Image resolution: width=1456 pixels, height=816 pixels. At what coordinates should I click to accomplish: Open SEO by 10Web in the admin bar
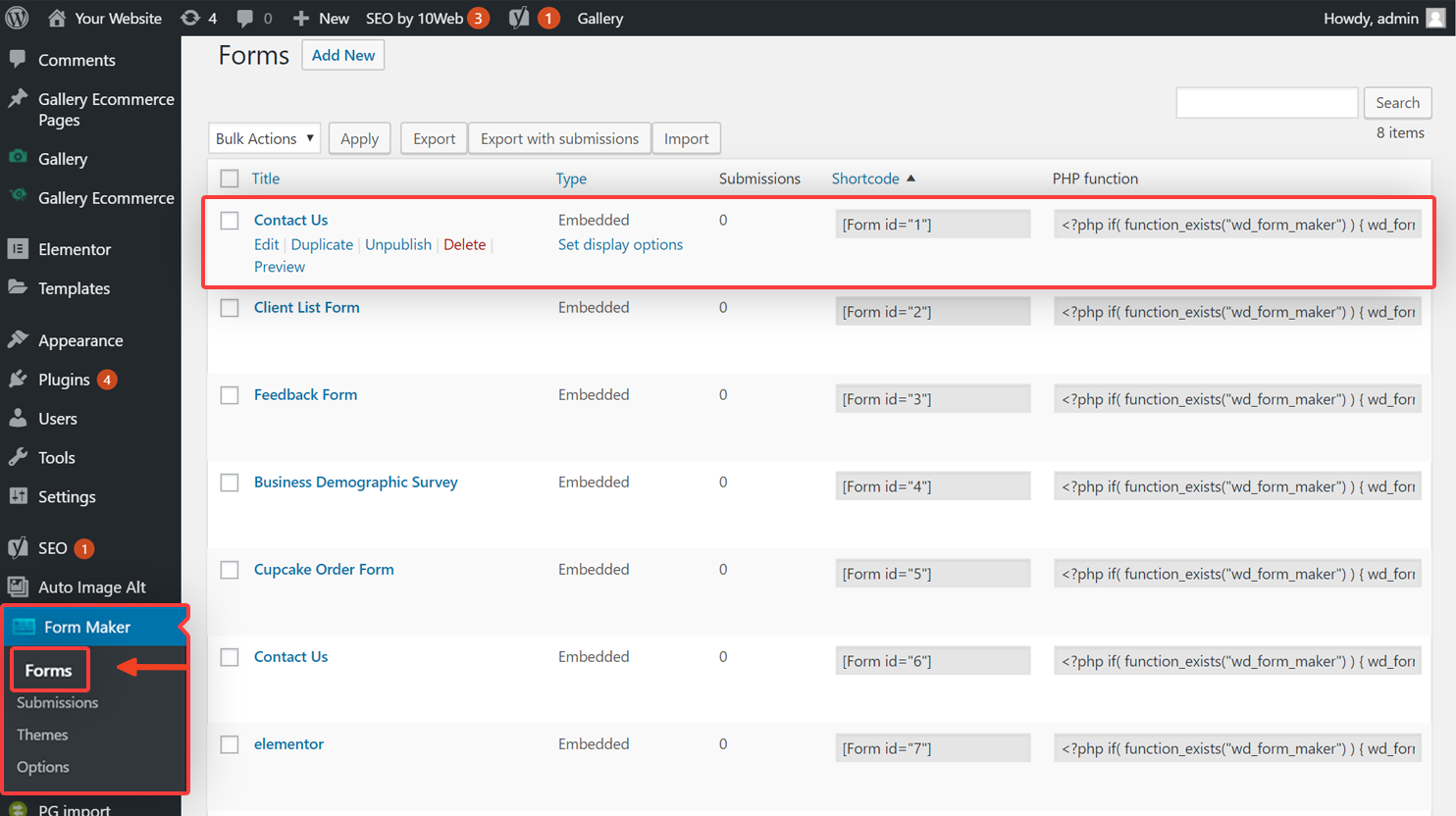coord(427,19)
